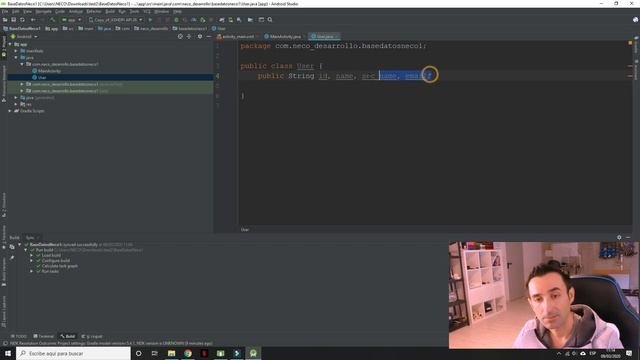Expand the Configure build step arrow
Screen dimensions: 640x360
point(31,261)
